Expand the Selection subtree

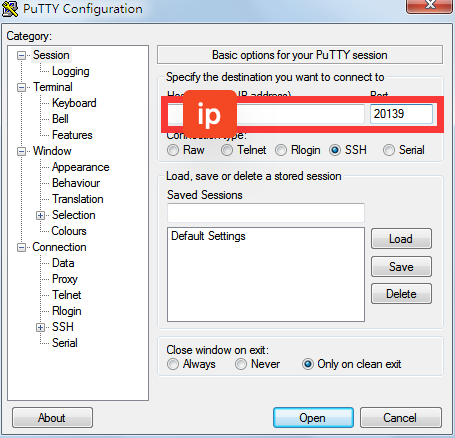[40, 215]
